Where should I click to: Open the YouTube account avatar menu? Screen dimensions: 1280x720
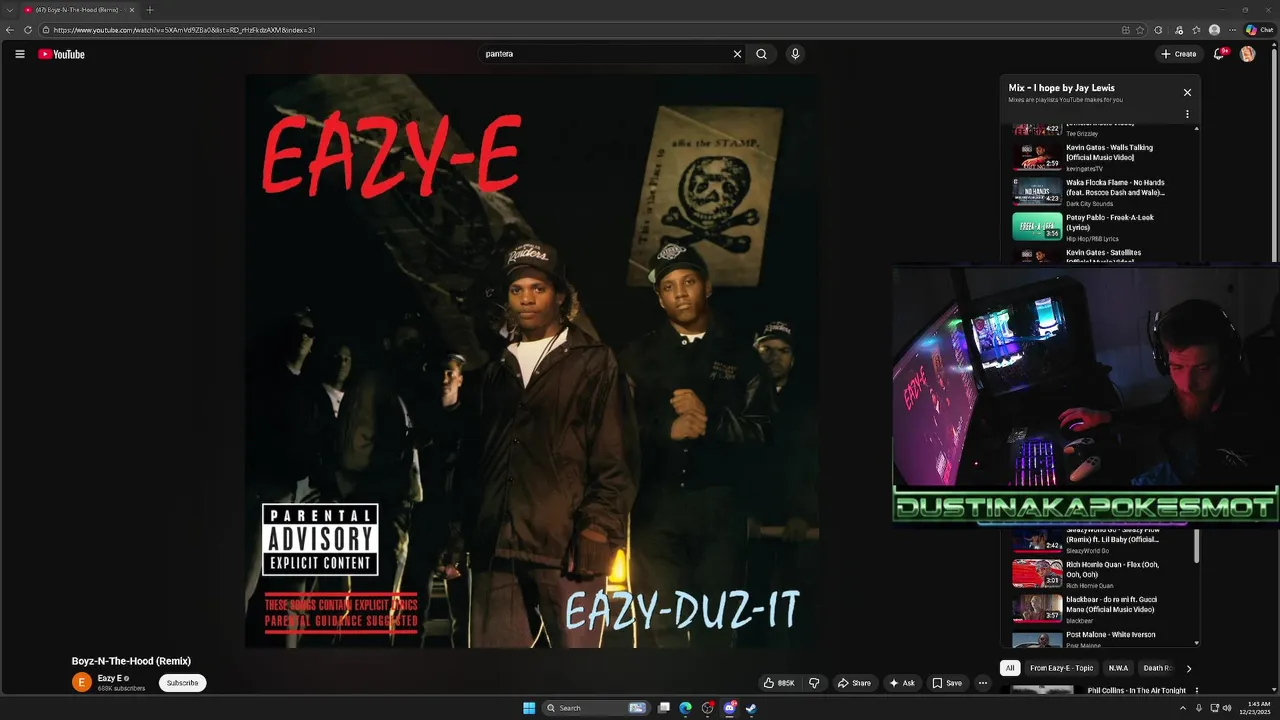coord(1247,54)
